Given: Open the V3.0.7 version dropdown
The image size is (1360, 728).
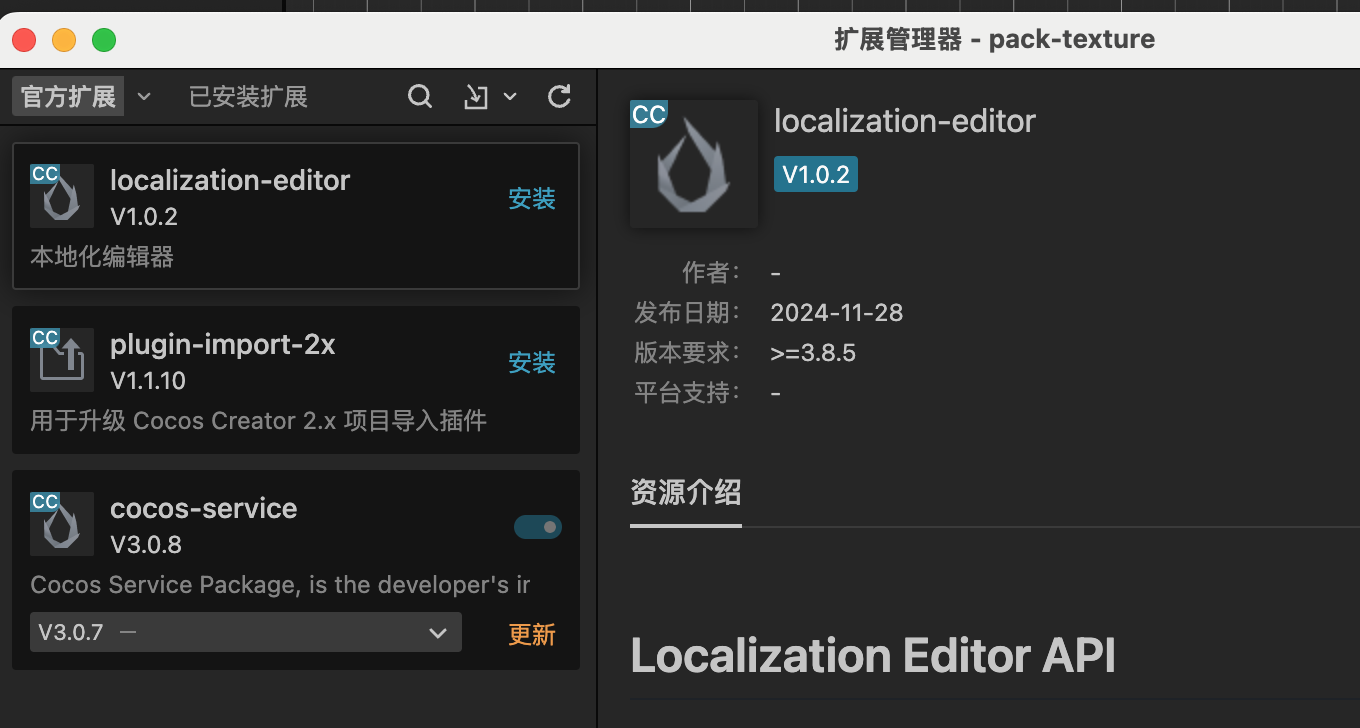Looking at the screenshot, I should 246,632.
